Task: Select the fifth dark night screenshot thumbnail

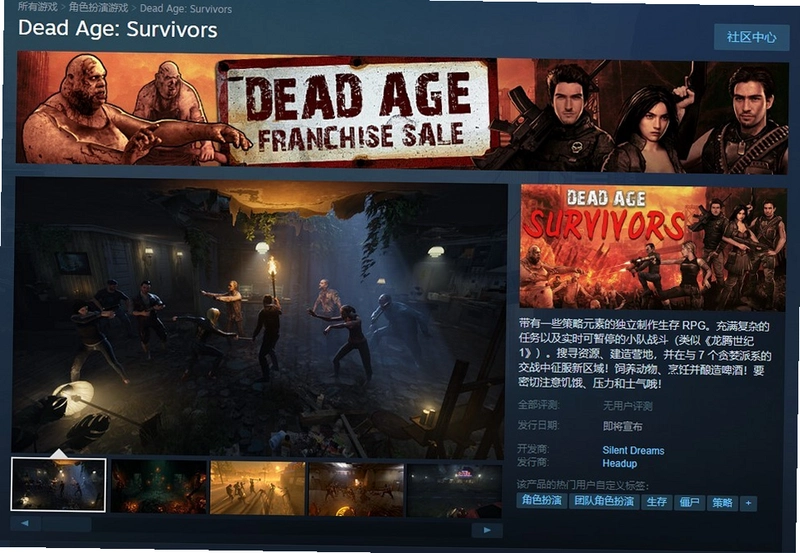Action: (455, 491)
